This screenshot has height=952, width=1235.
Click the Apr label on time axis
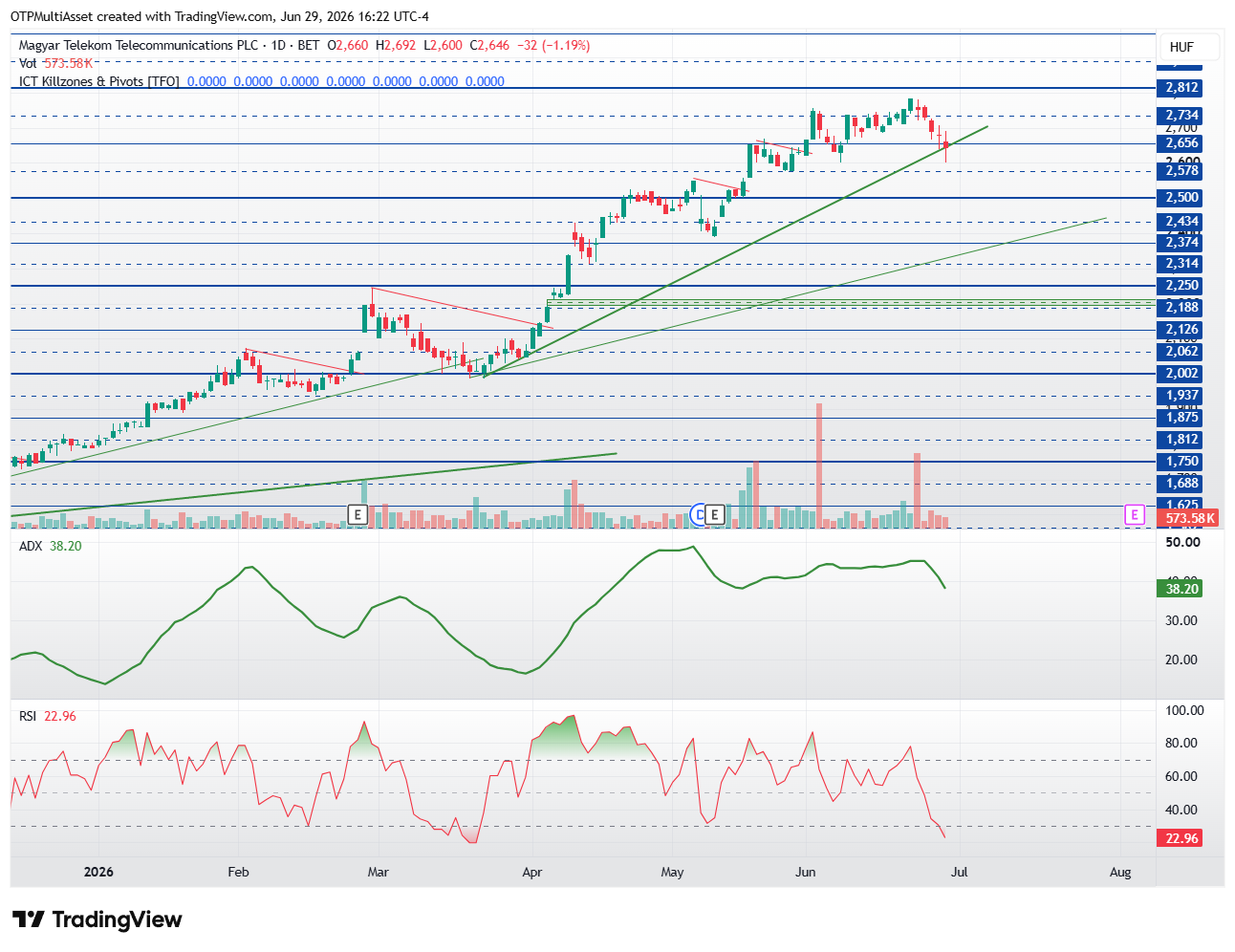(x=532, y=872)
